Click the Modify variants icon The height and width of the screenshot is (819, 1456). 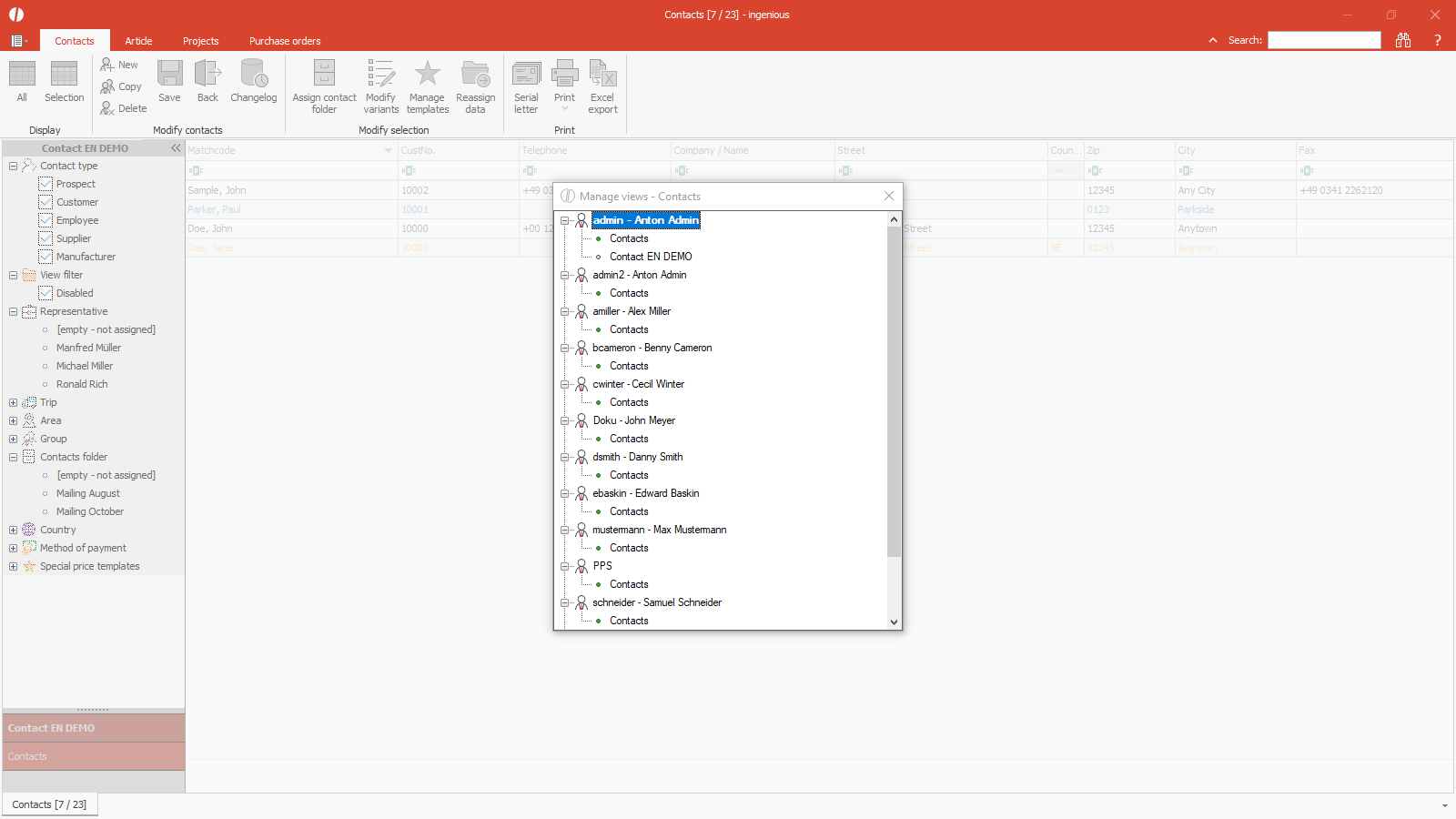[x=380, y=75]
